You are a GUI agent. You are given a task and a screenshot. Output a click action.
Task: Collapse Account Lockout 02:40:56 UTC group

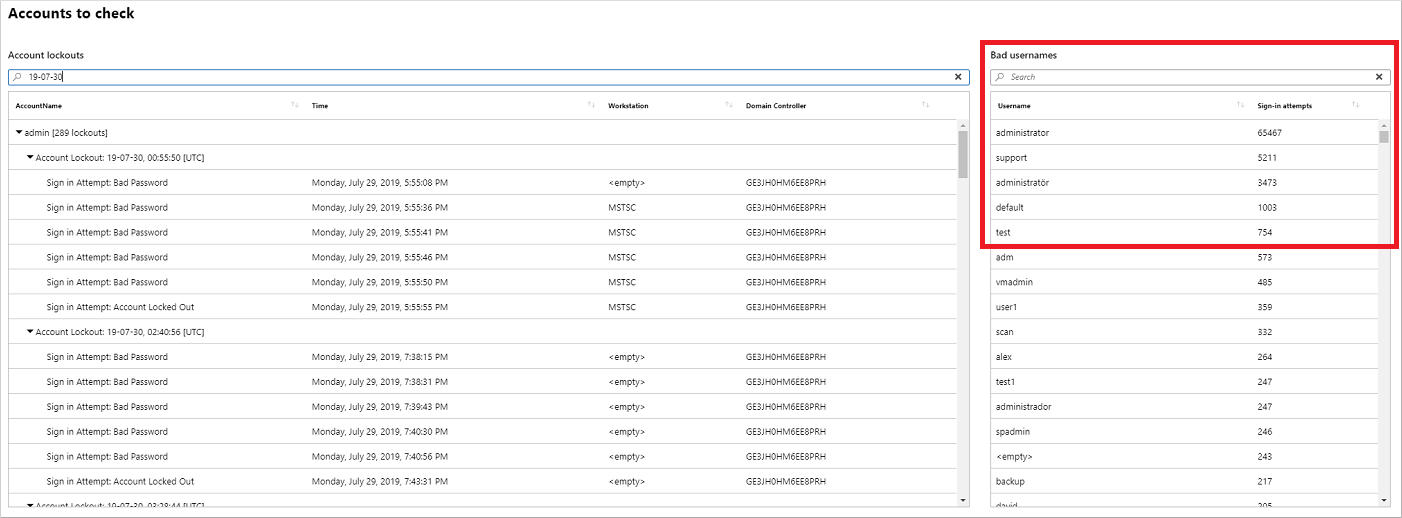coord(30,331)
